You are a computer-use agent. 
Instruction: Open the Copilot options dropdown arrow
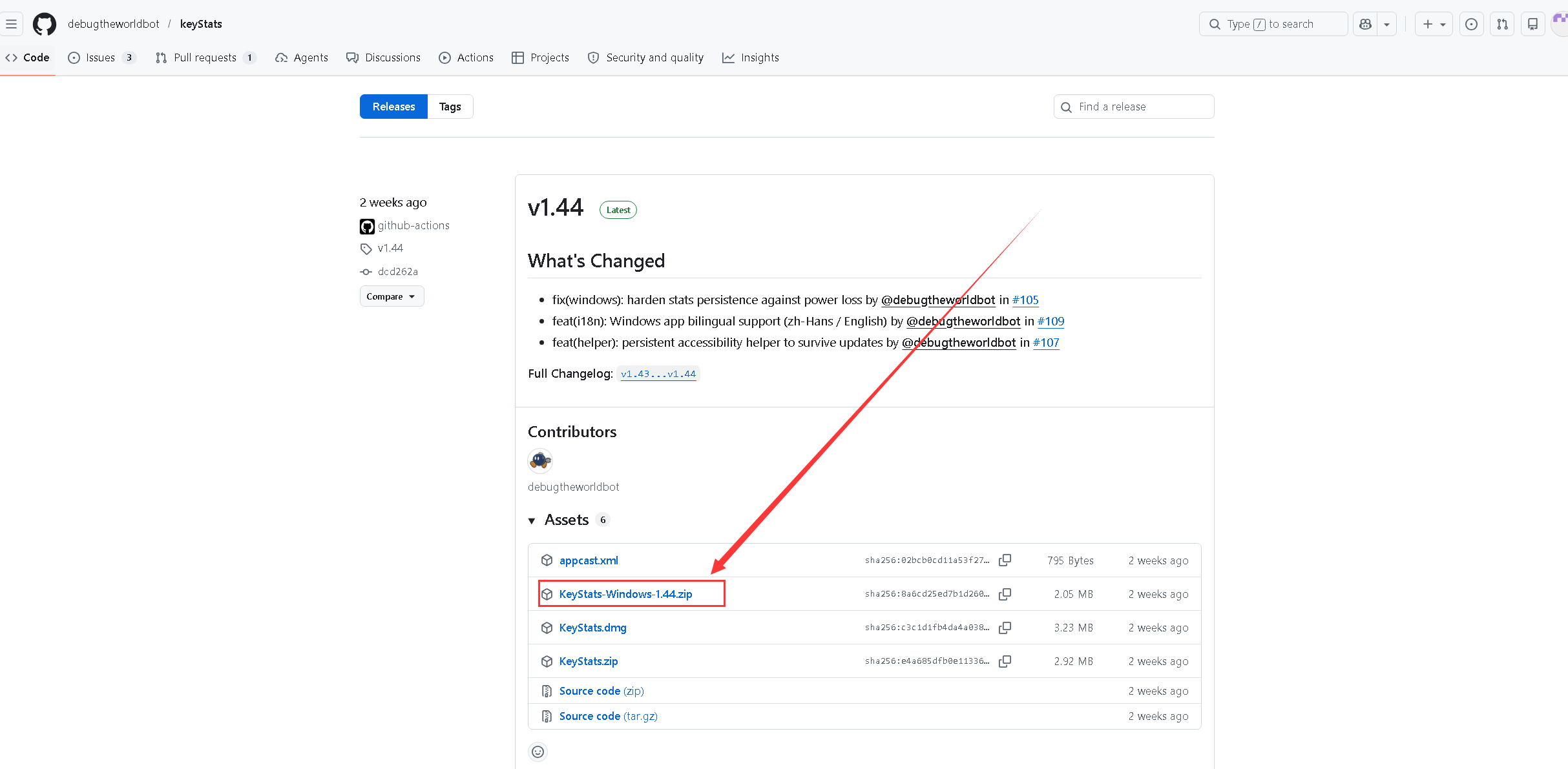pyautogui.click(x=1386, y=24)
